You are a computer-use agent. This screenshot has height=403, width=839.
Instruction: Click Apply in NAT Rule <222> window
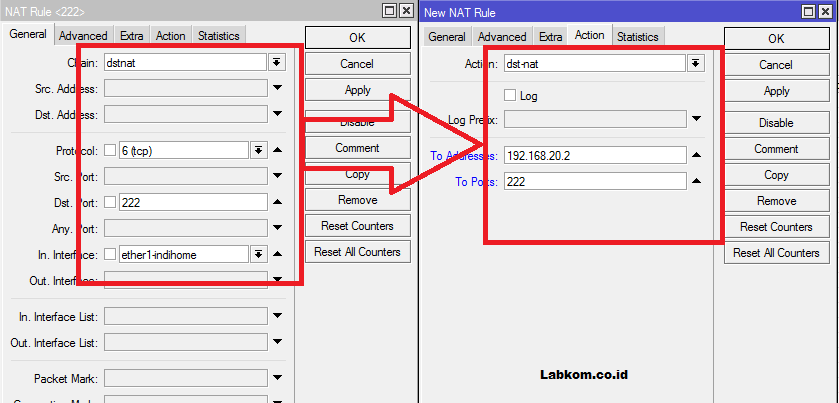click(357, 90)
